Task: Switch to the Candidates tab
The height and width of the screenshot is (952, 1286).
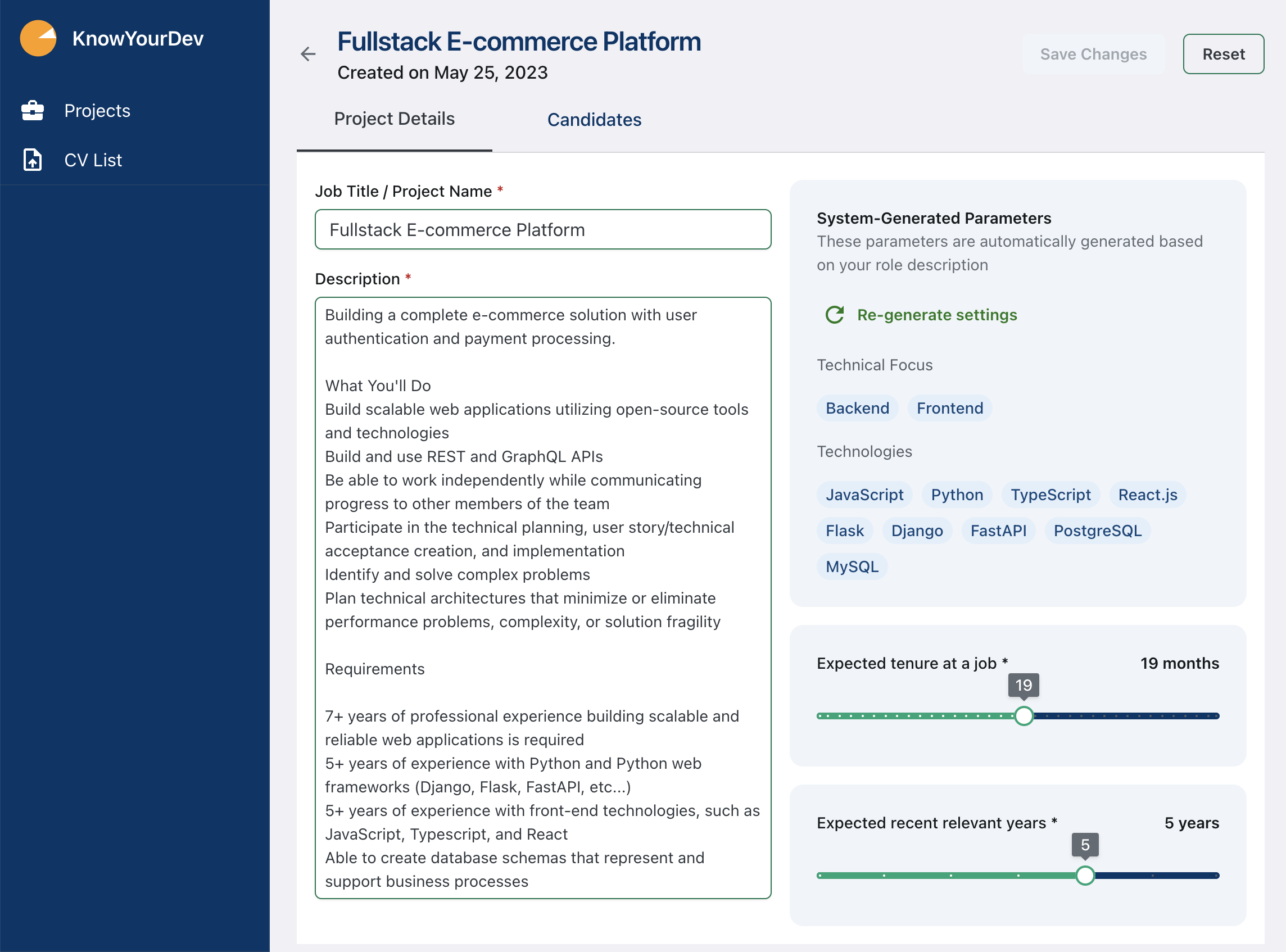Action: click(x=594, y=120)
